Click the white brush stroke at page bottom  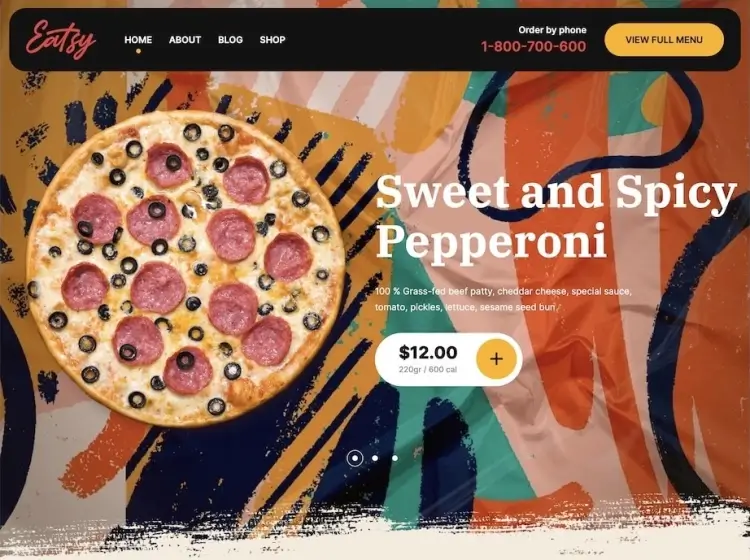point(375,538)
